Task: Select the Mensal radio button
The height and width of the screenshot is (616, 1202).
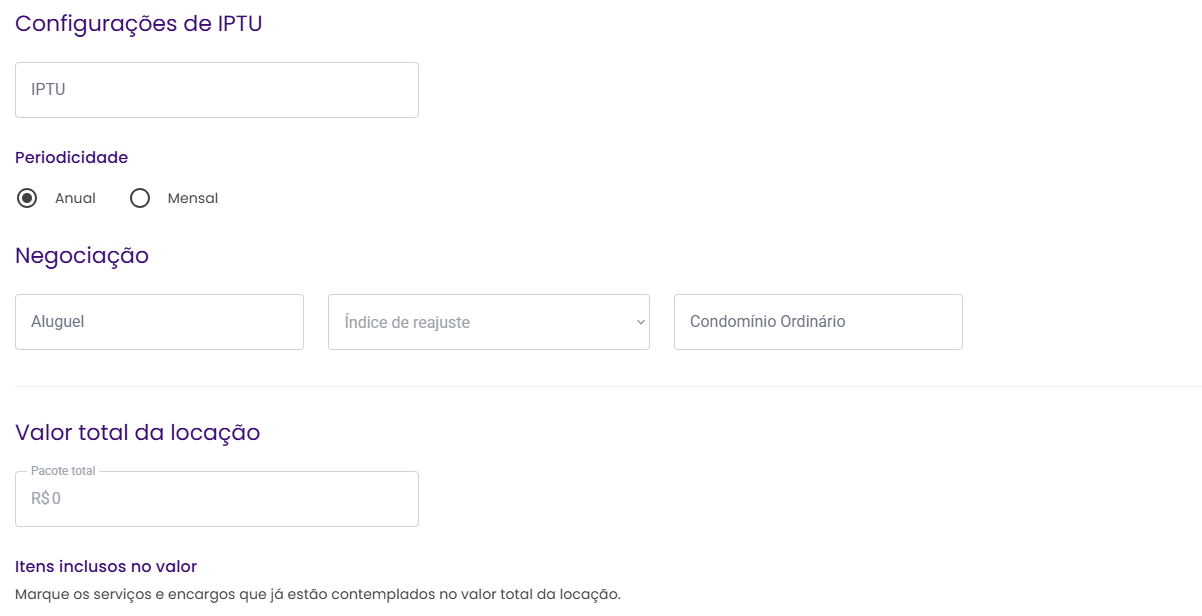Action: click(x=140, y=198)
